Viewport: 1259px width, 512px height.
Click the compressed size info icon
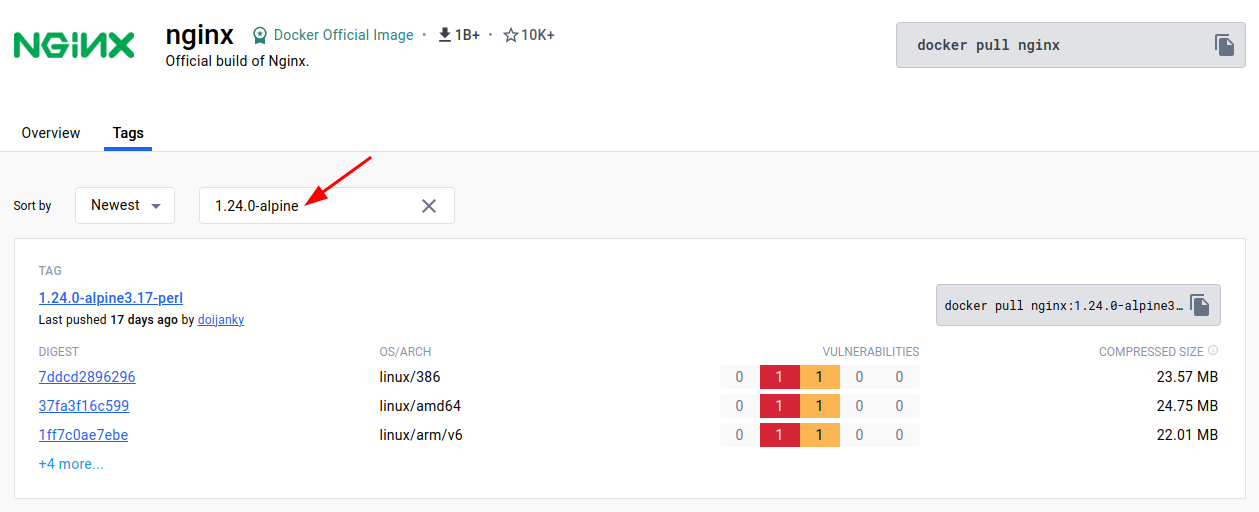pyautogui.click(x=1213, y=351)
